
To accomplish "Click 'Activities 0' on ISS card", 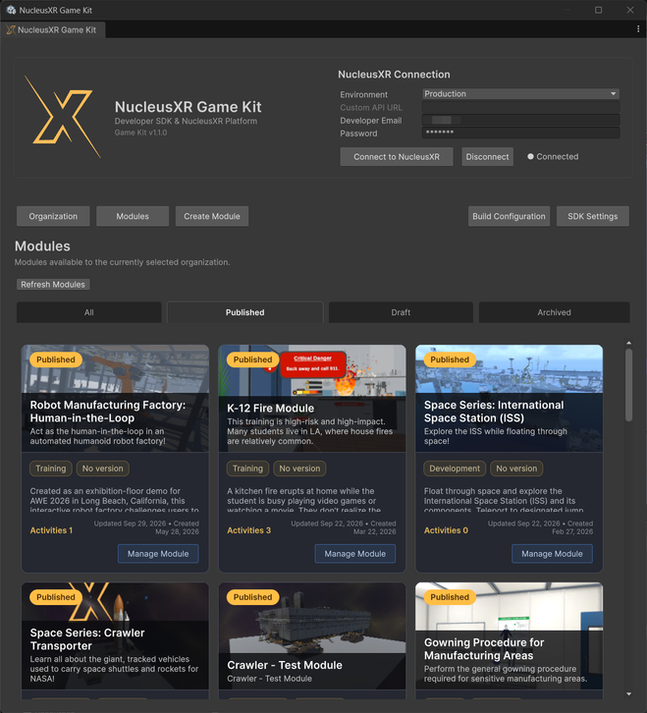I will (x=446, y=530).
